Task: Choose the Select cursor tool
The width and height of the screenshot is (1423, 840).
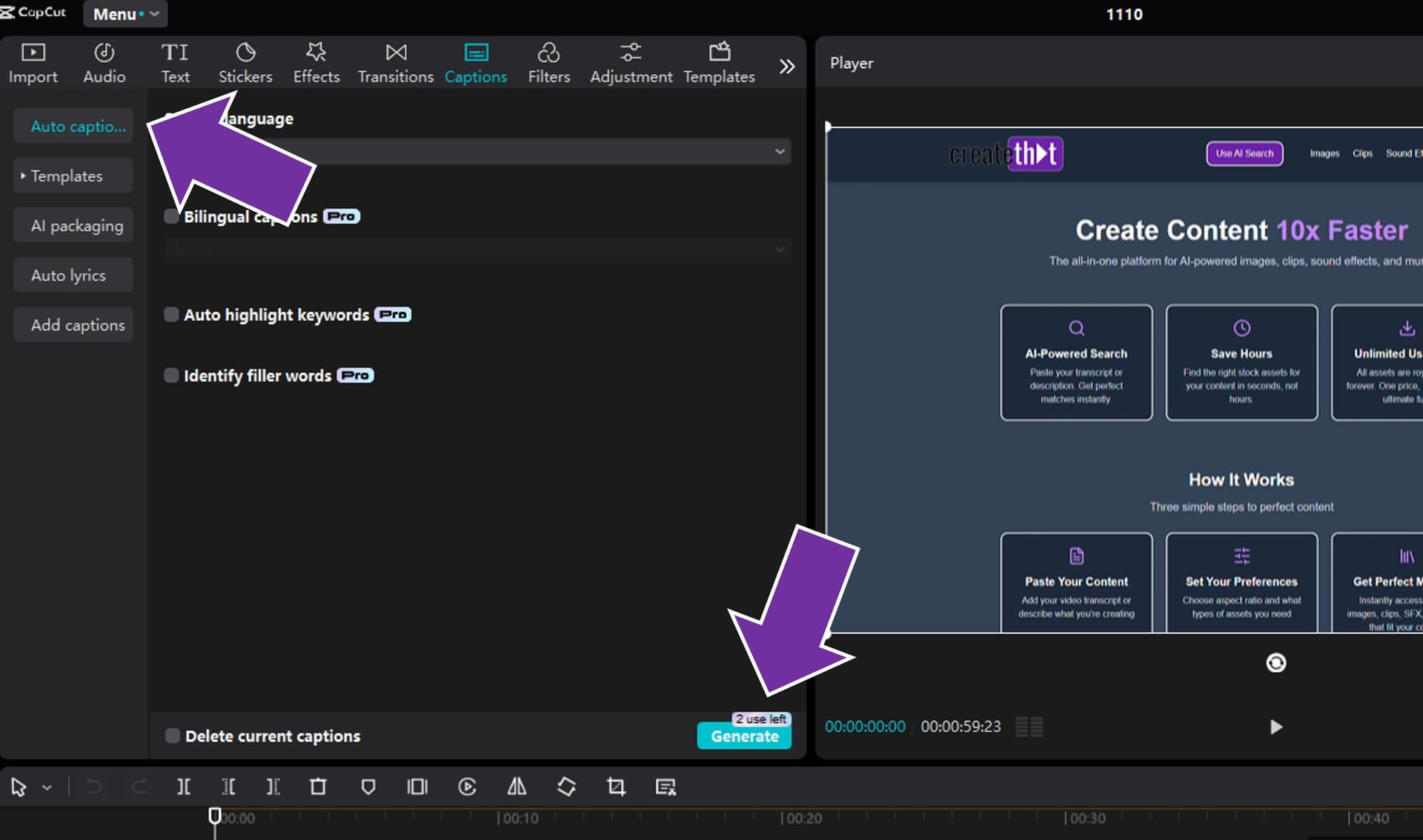Action: click(x=19, y=787)
